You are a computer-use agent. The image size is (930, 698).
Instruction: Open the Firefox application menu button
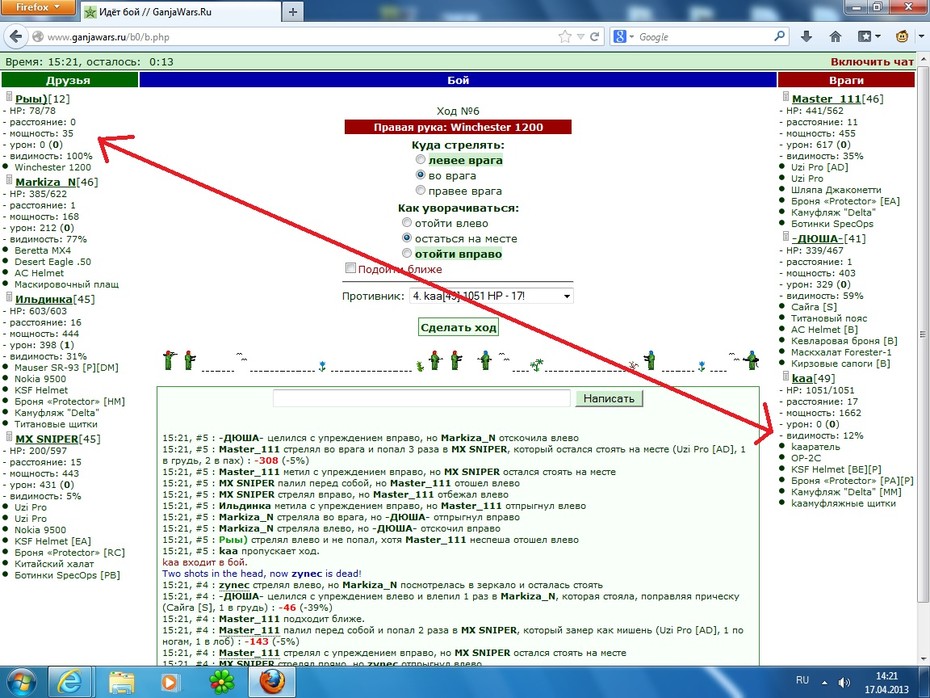pos(38,7)
